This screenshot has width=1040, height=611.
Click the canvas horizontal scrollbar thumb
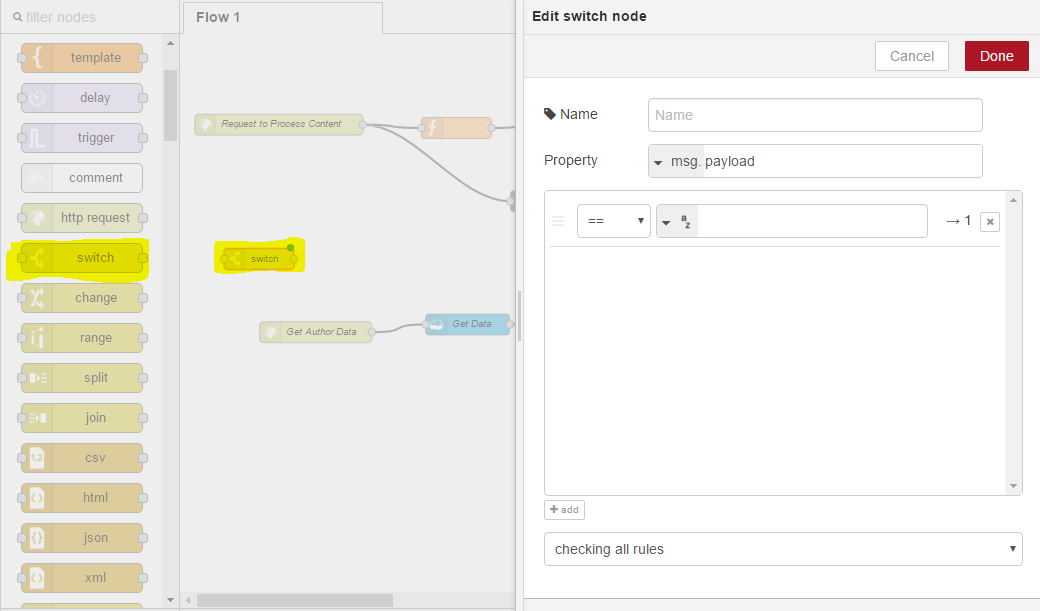(x=295, y=600)
